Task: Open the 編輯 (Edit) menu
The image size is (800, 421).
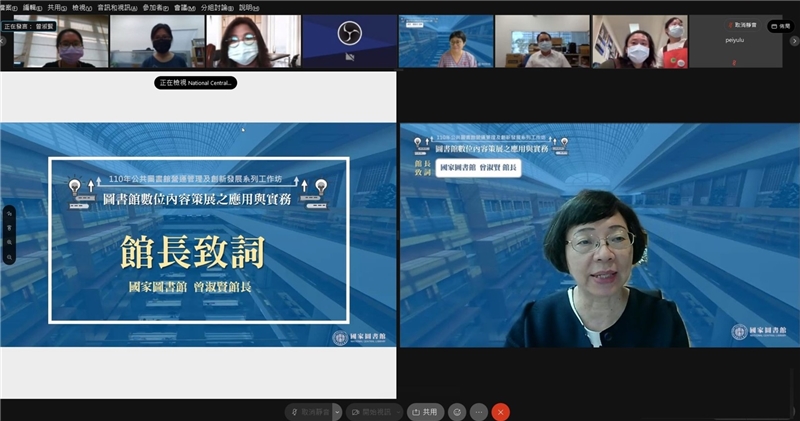Action: 32,8
